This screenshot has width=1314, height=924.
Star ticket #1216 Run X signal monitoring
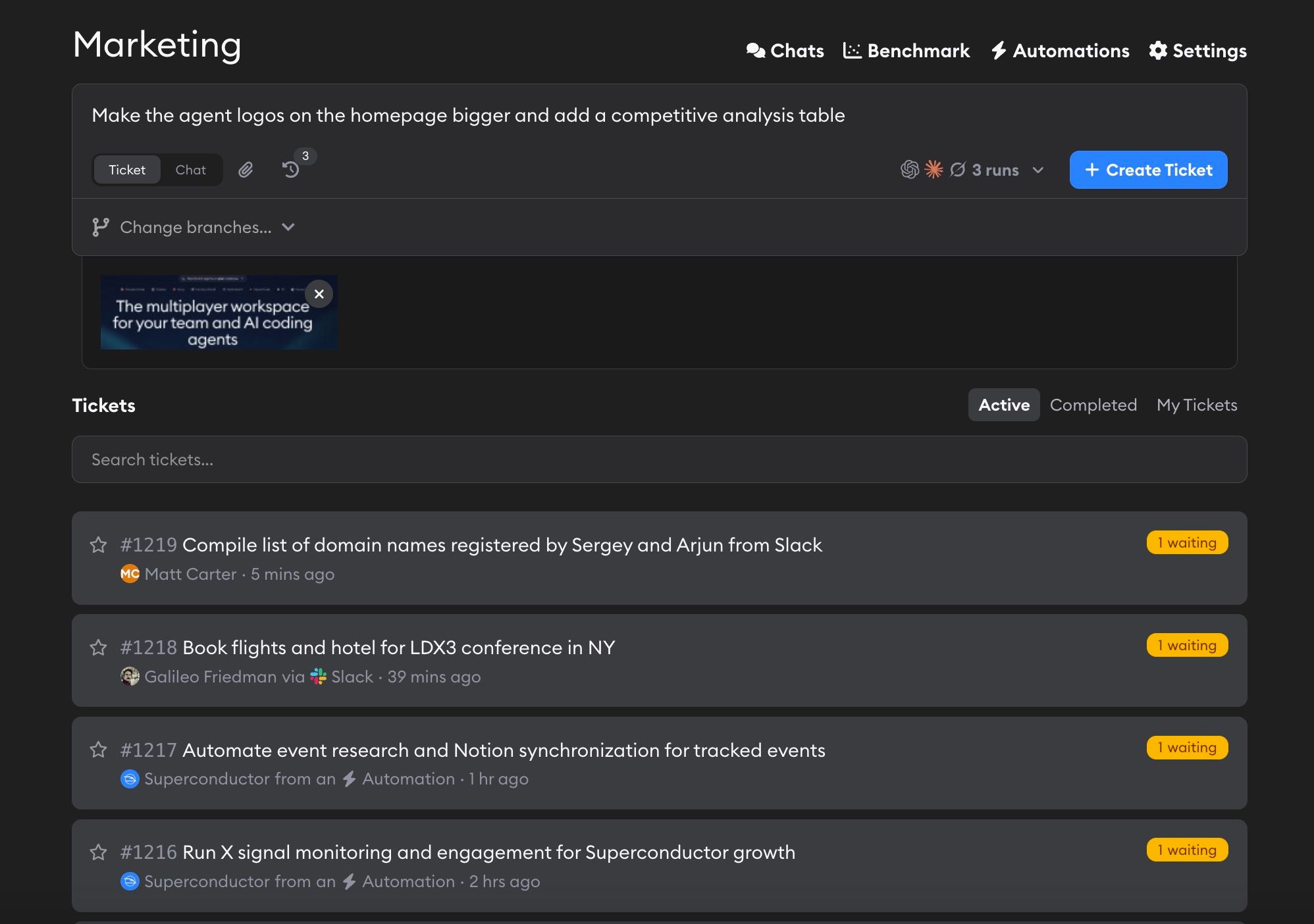(x=98, y=852)
